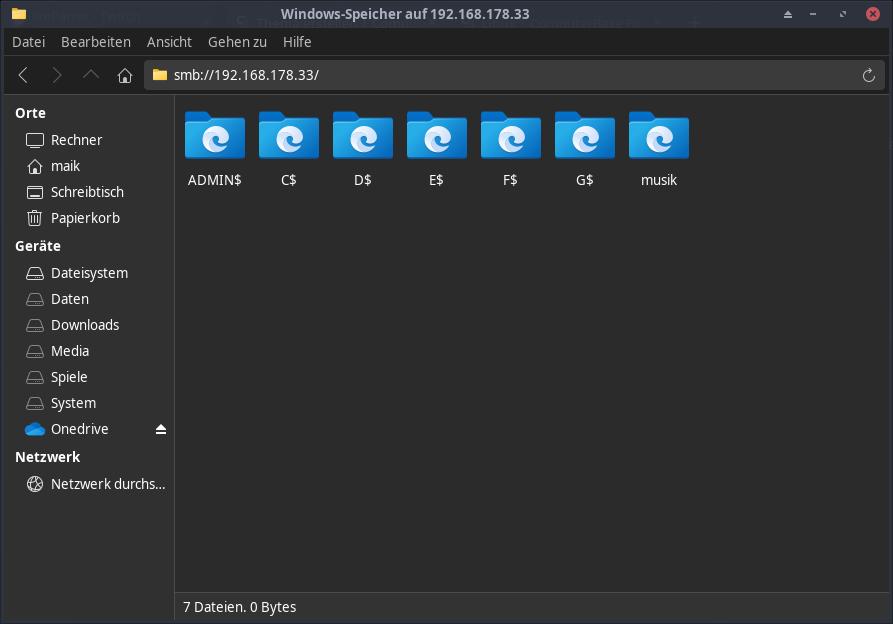Minimize the file manager window
The height and width of the screenshot is (624, 893).
click(x=813, y=14)
